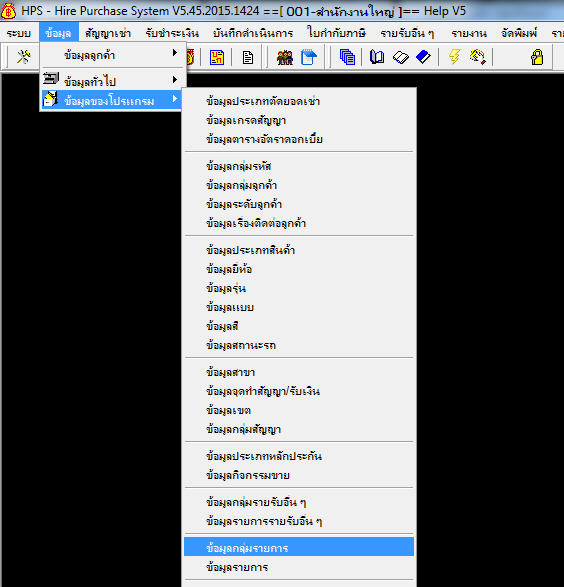Expand the ข้อมูลทั่วไป submenu

tap(112, 80)
